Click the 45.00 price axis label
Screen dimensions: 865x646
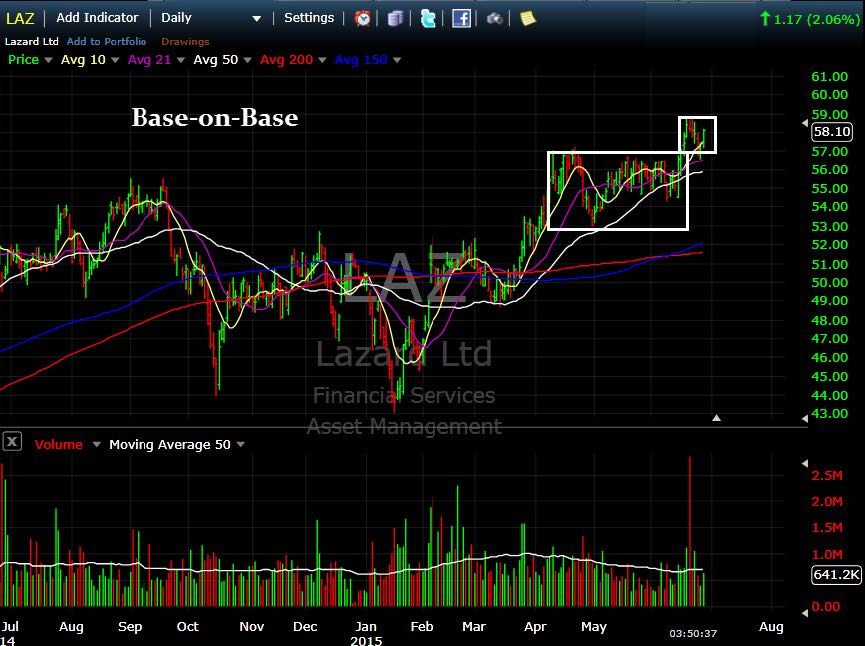(x=829, y=376)
